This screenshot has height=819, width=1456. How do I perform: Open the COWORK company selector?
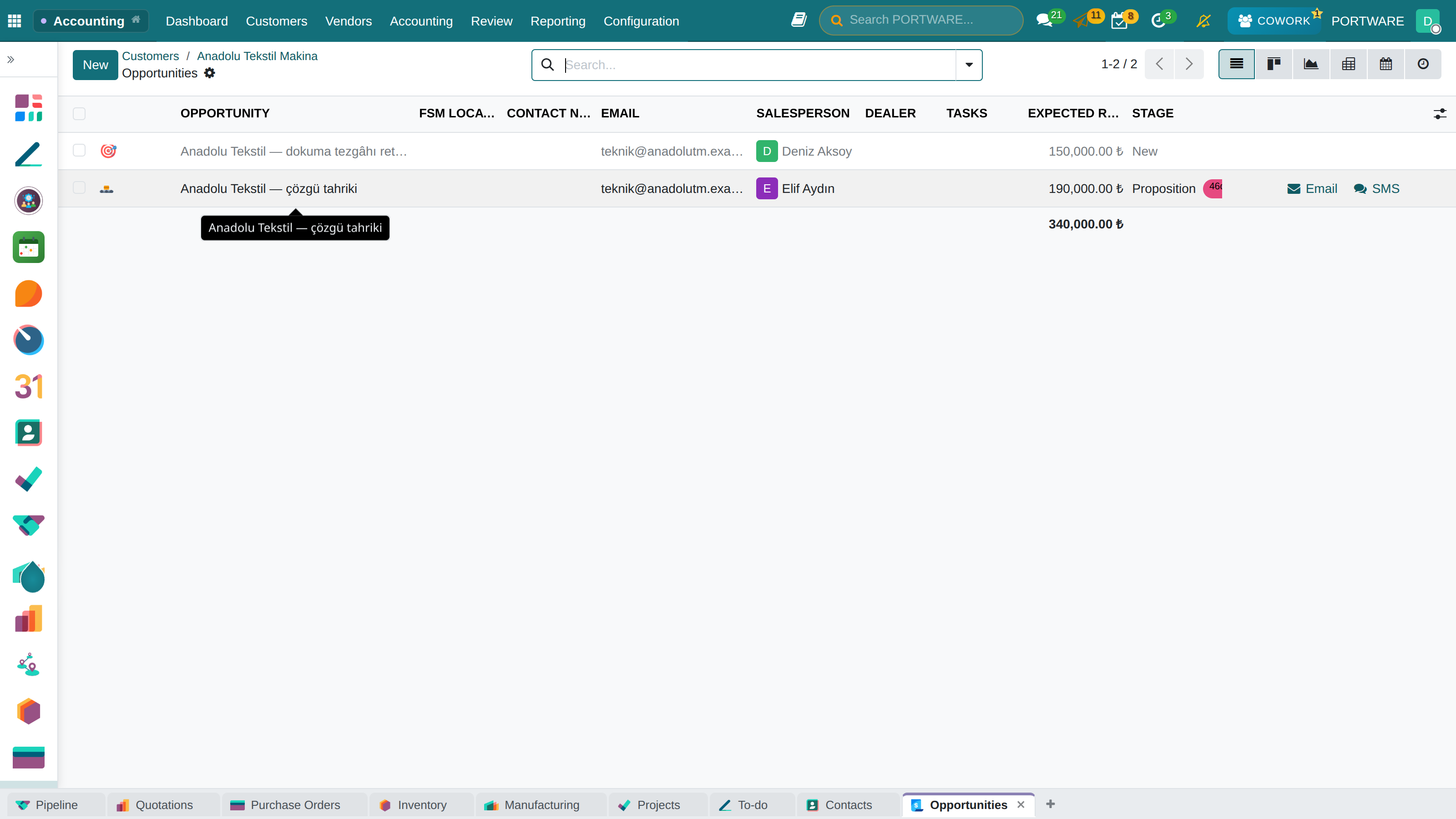(1274, 21)
